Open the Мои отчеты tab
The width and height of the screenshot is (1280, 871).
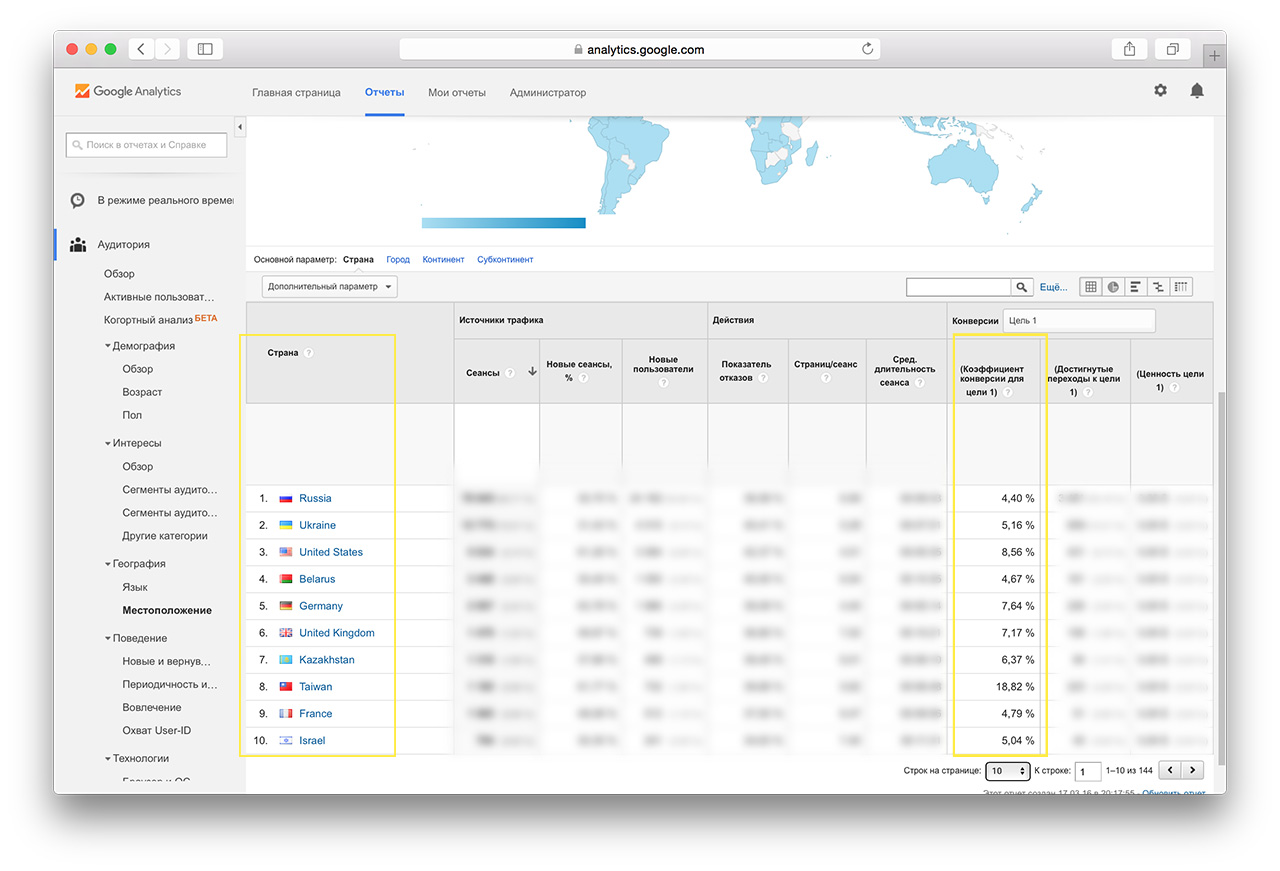456,93
